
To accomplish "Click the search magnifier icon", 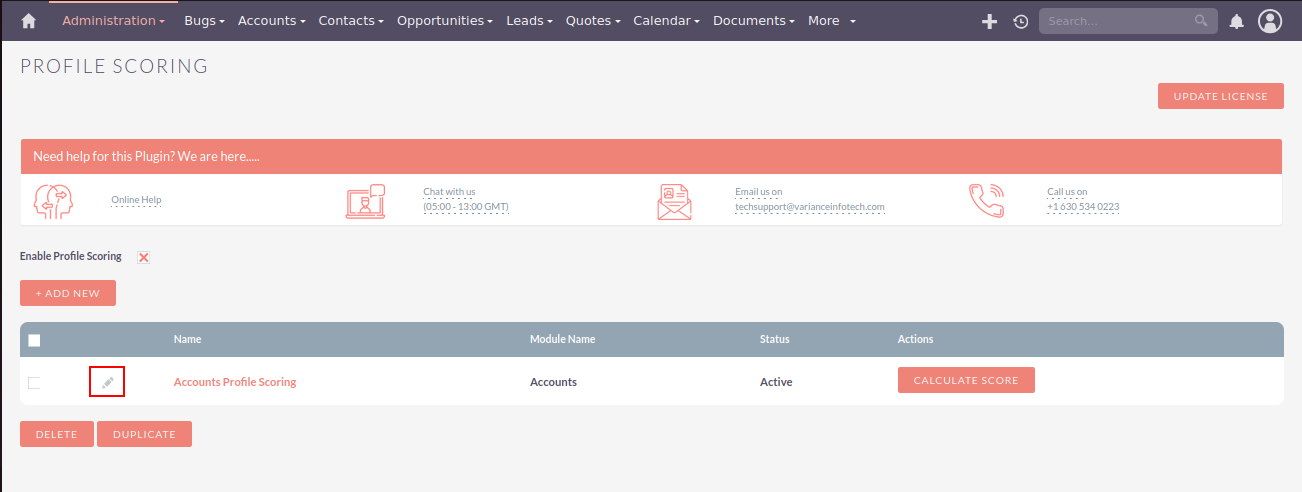I will [x=1201, y=20].
